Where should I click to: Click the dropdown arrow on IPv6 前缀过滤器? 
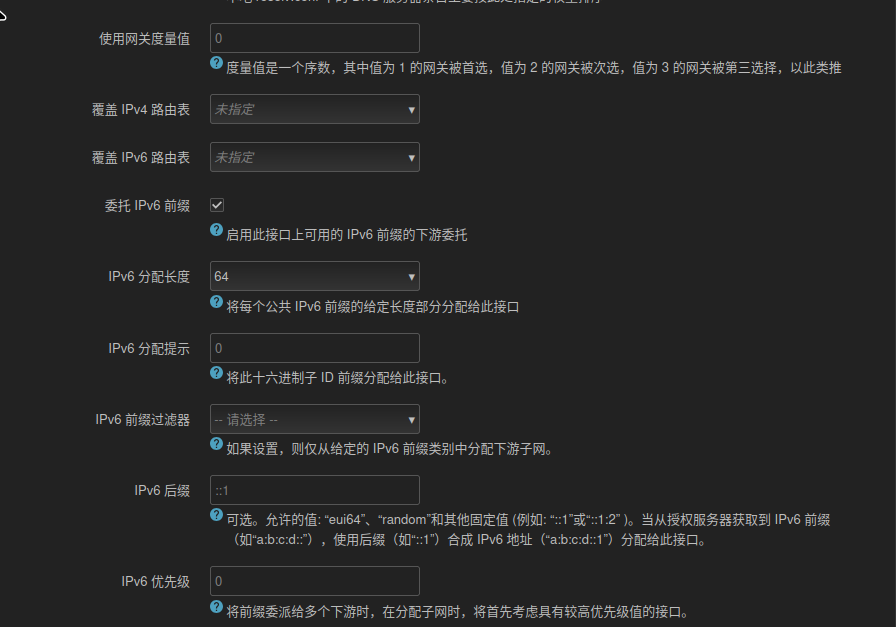click(410, 419)
